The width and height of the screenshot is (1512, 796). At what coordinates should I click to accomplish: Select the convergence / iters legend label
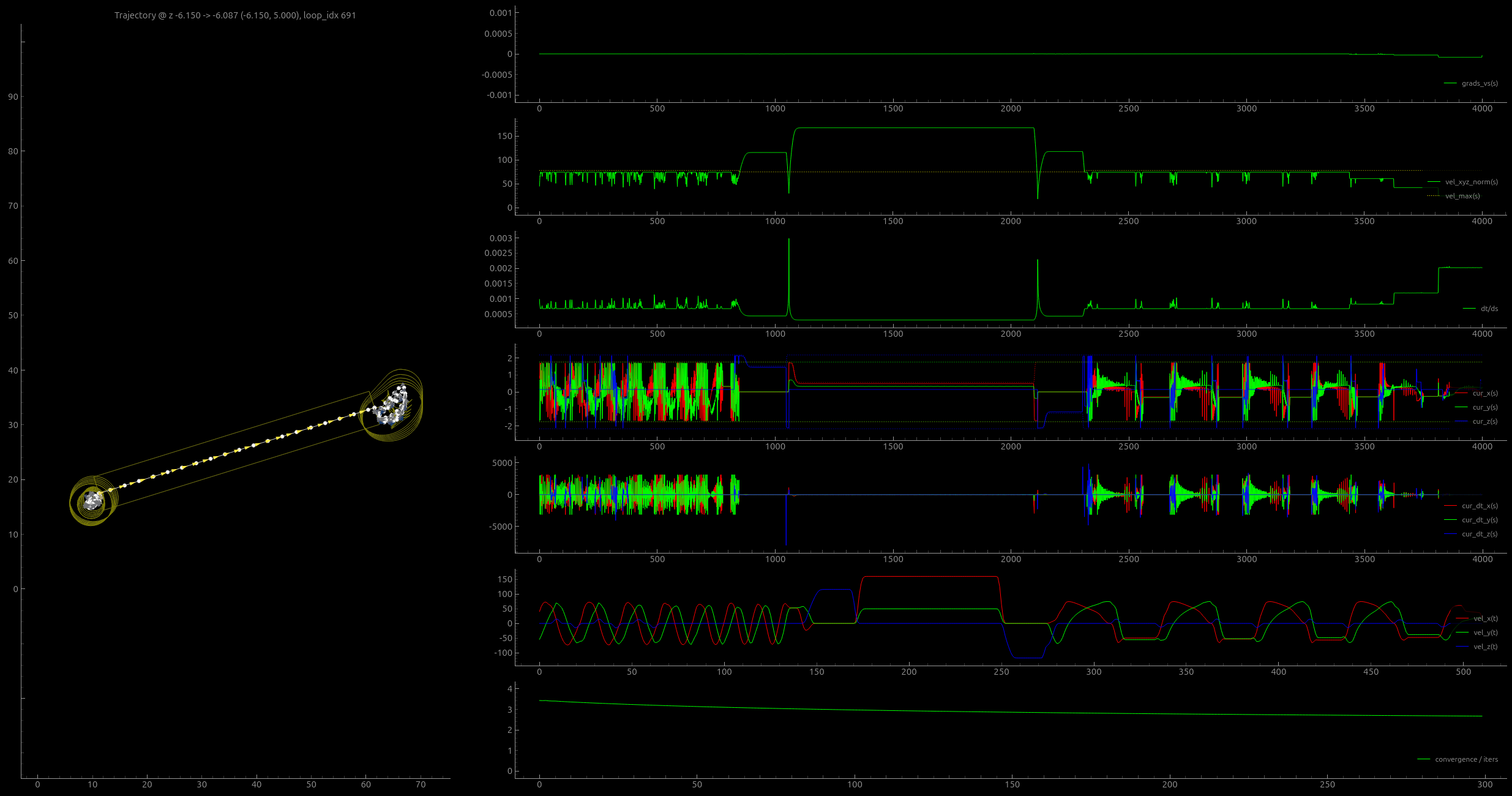coord(1466,759)
